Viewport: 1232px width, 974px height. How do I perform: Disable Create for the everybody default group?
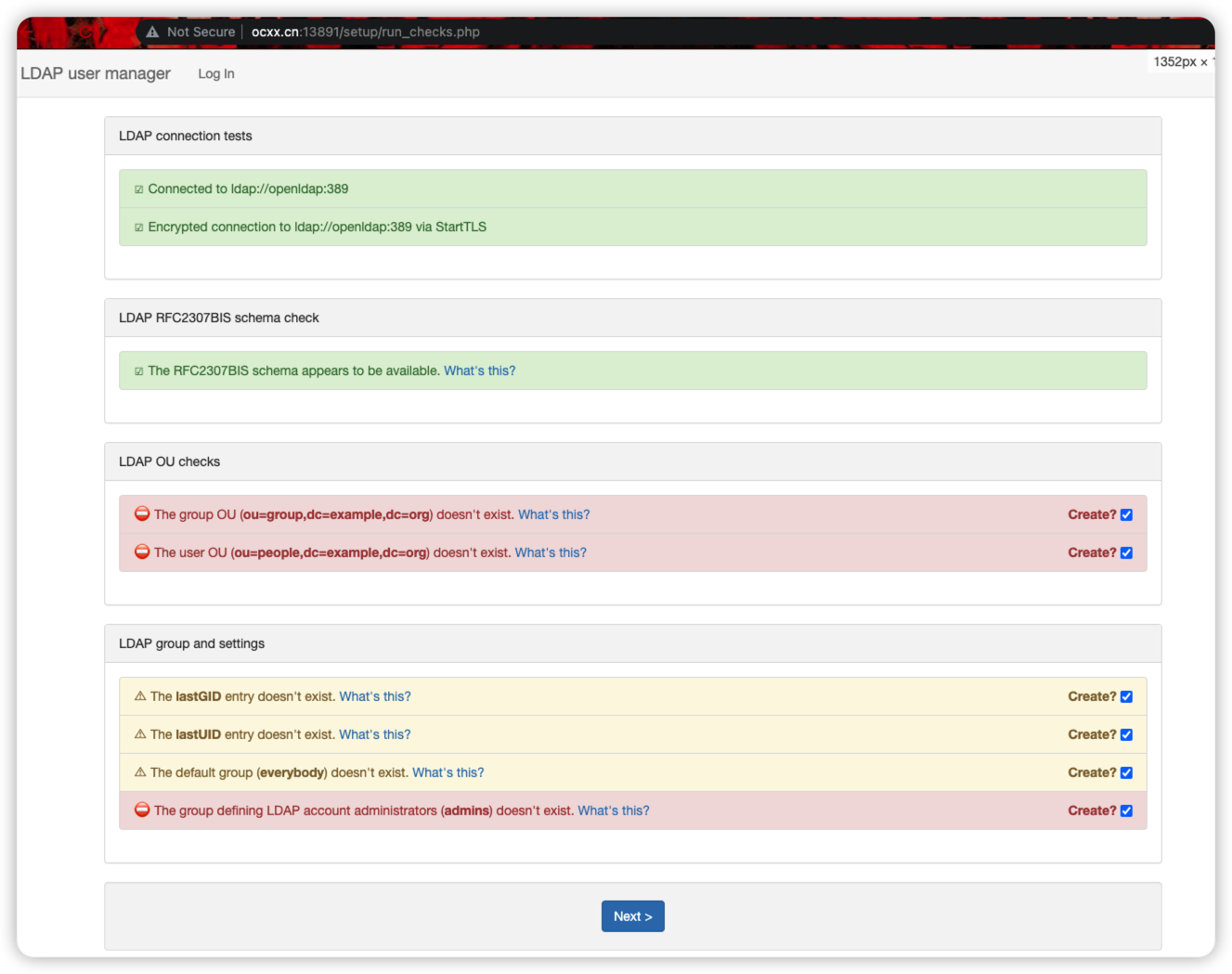pyautogui.click(x=1126, y=773)
